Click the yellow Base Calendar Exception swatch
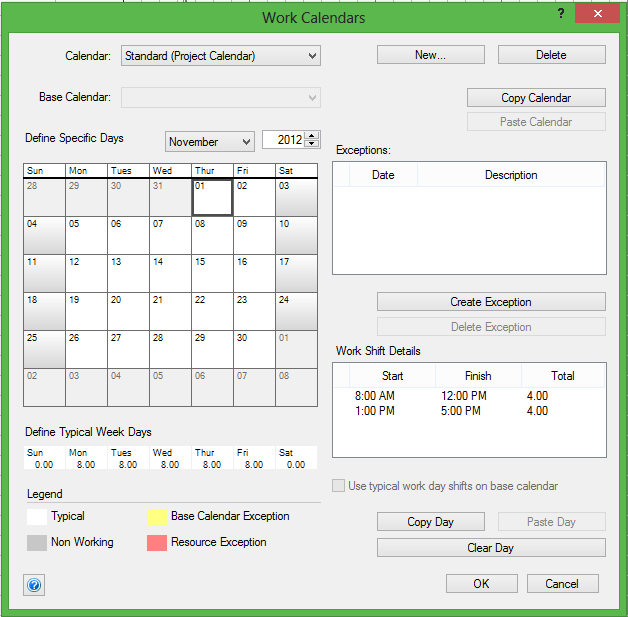Screen dimensions: 628x617 point(155,517)
